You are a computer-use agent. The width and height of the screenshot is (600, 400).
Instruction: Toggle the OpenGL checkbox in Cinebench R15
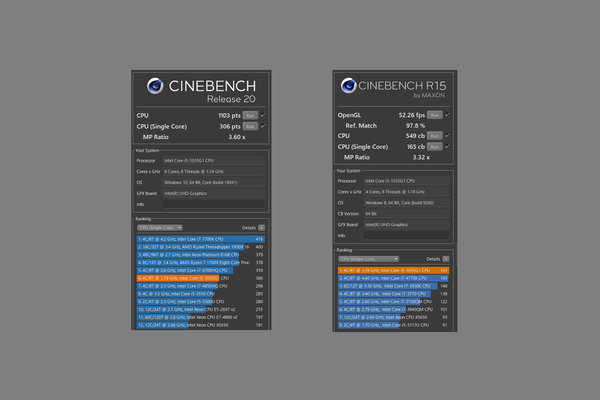[447, 114]
